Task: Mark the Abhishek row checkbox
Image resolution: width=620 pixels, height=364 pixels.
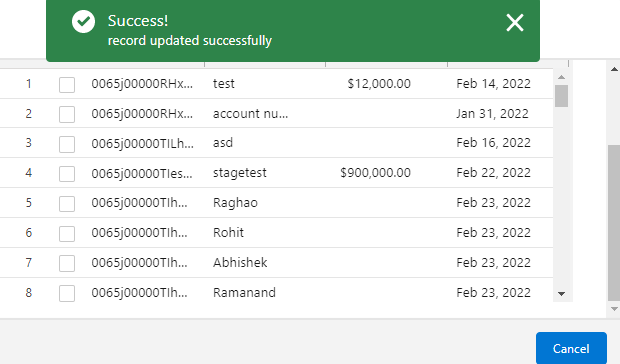Action: (x=67, y=263)
